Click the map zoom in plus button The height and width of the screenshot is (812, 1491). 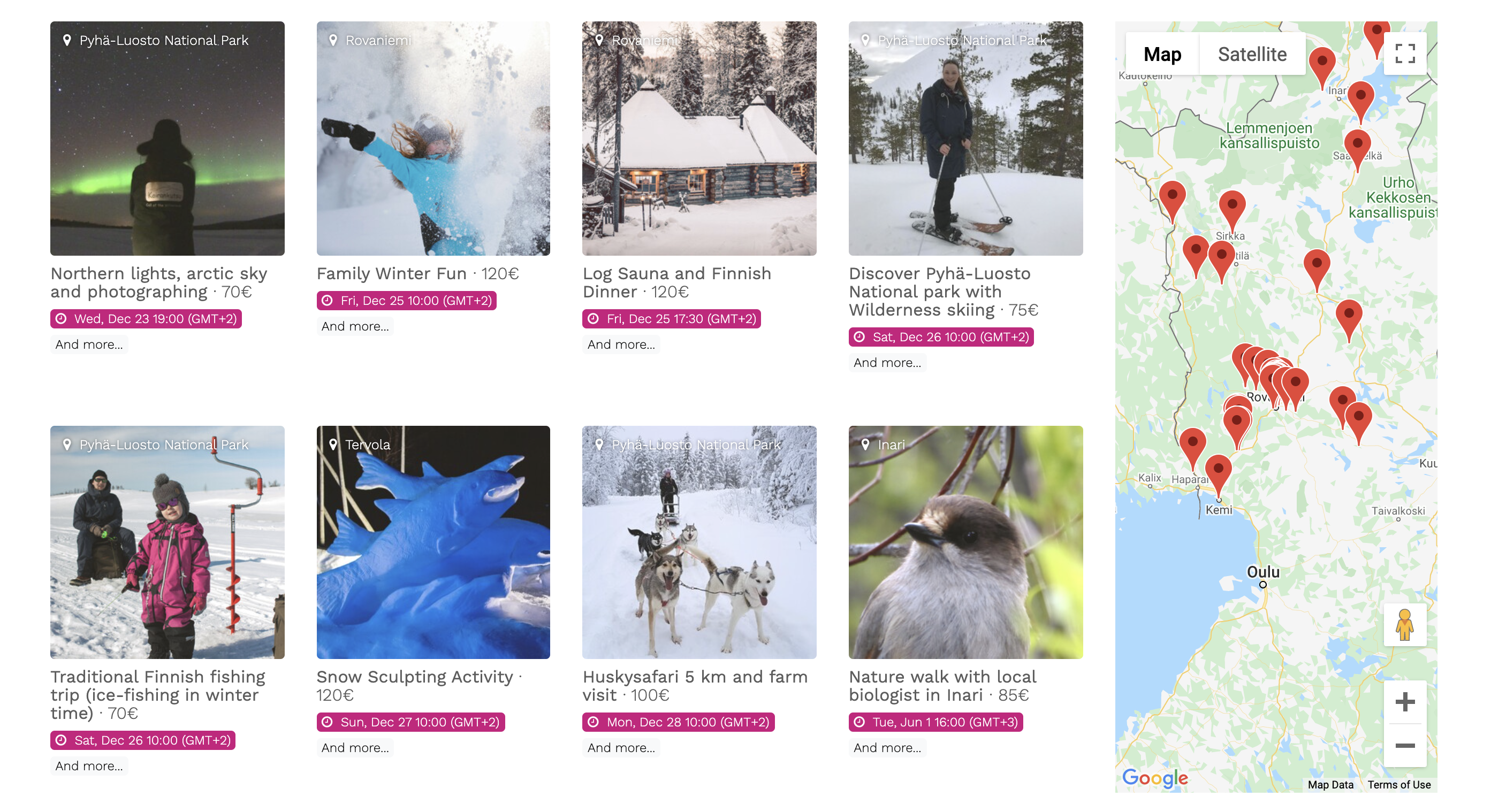[1405, 702]
